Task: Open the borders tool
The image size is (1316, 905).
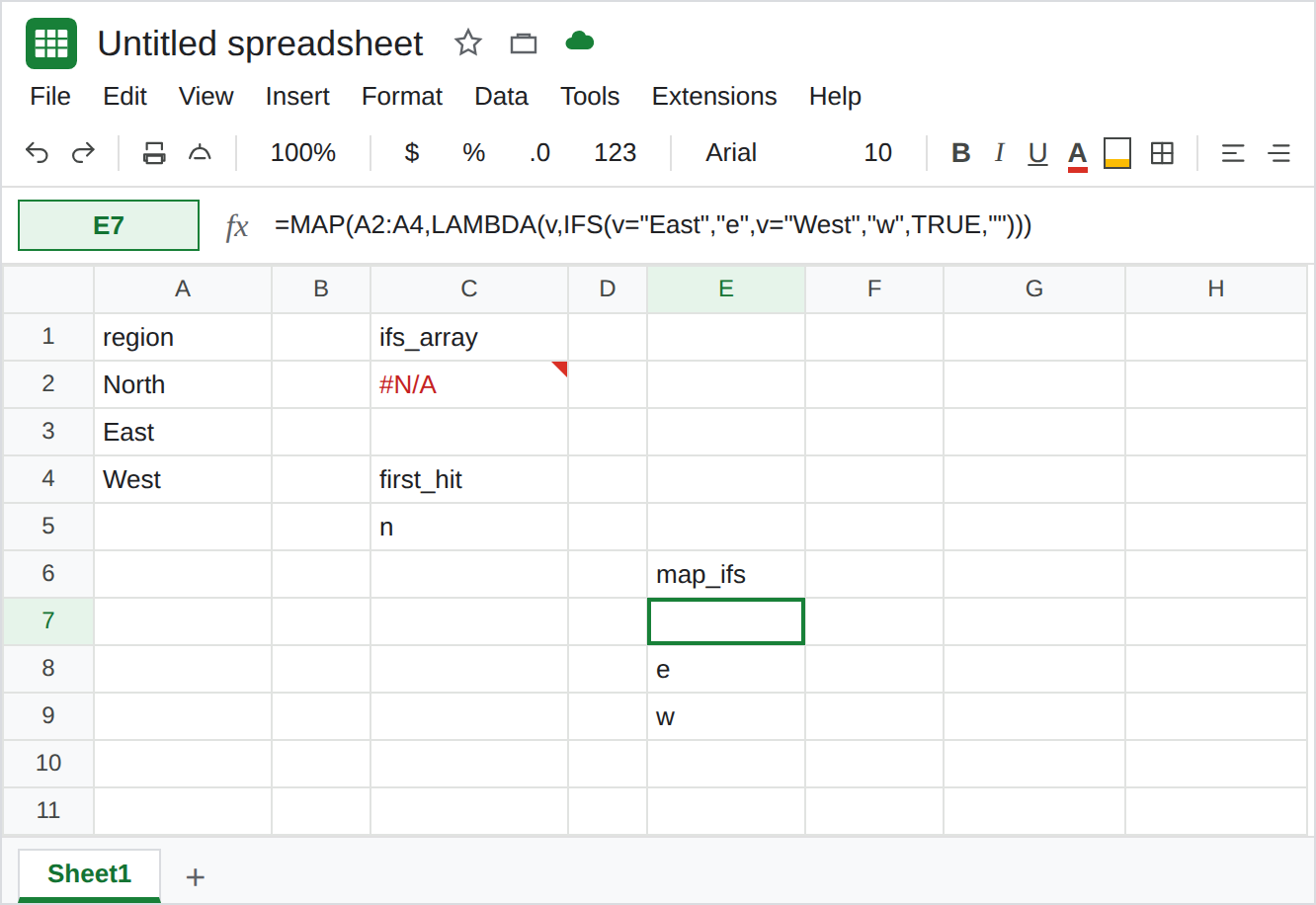Action: 1163,153
